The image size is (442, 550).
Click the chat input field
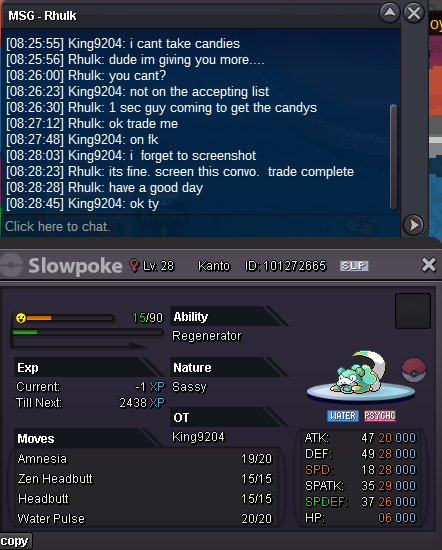[x=200, y=226]
